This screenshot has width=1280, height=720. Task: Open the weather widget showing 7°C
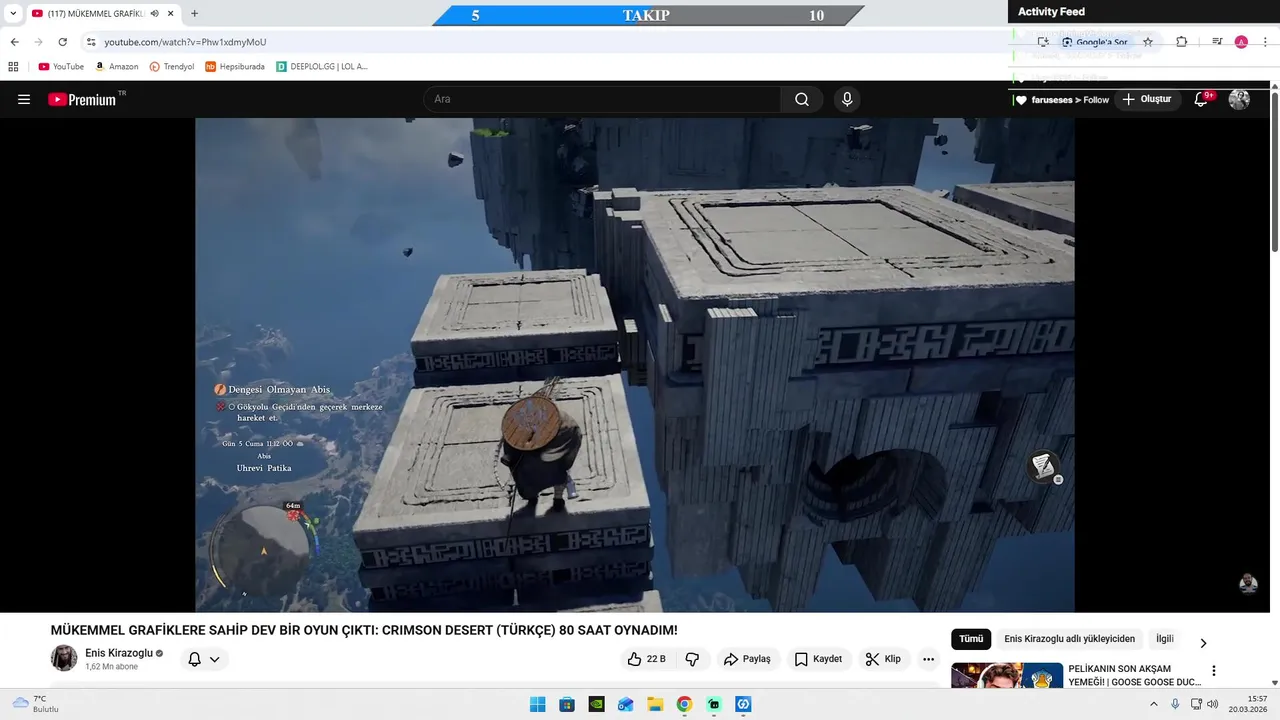tap(36, 704)
